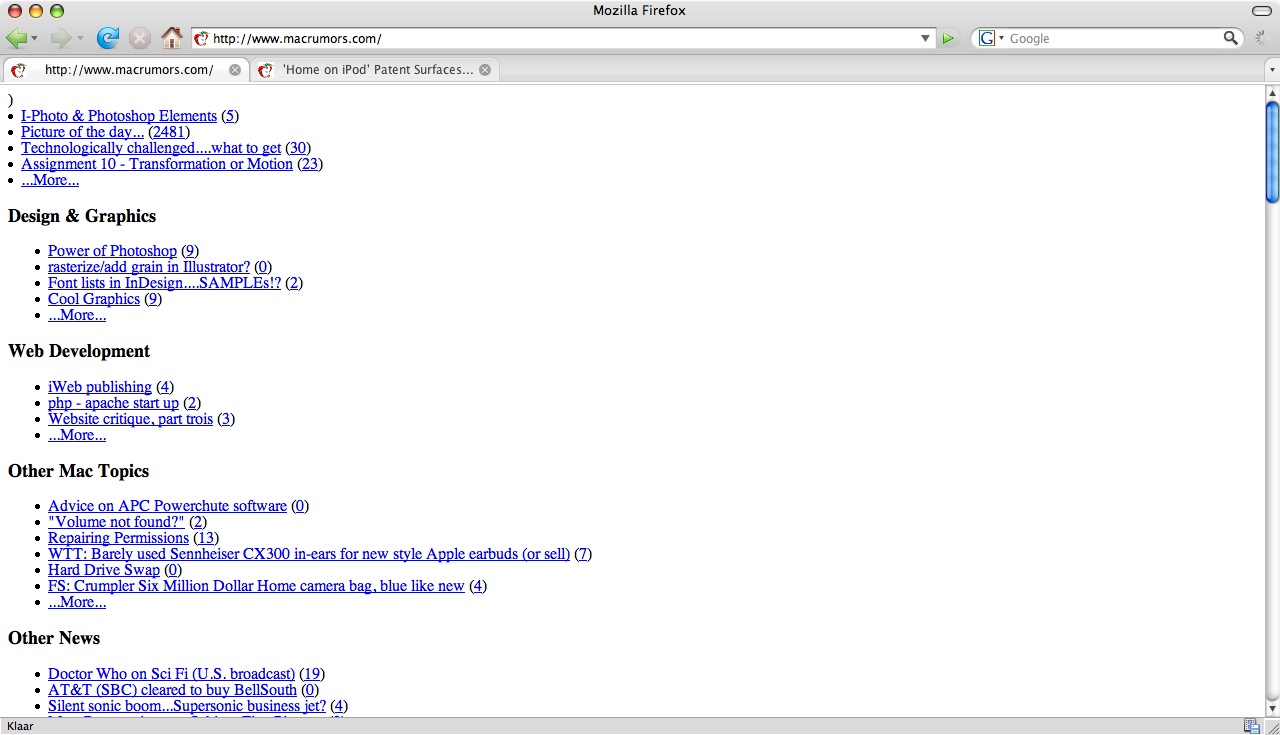Open the URL history dropdown

tap(926, 38)
